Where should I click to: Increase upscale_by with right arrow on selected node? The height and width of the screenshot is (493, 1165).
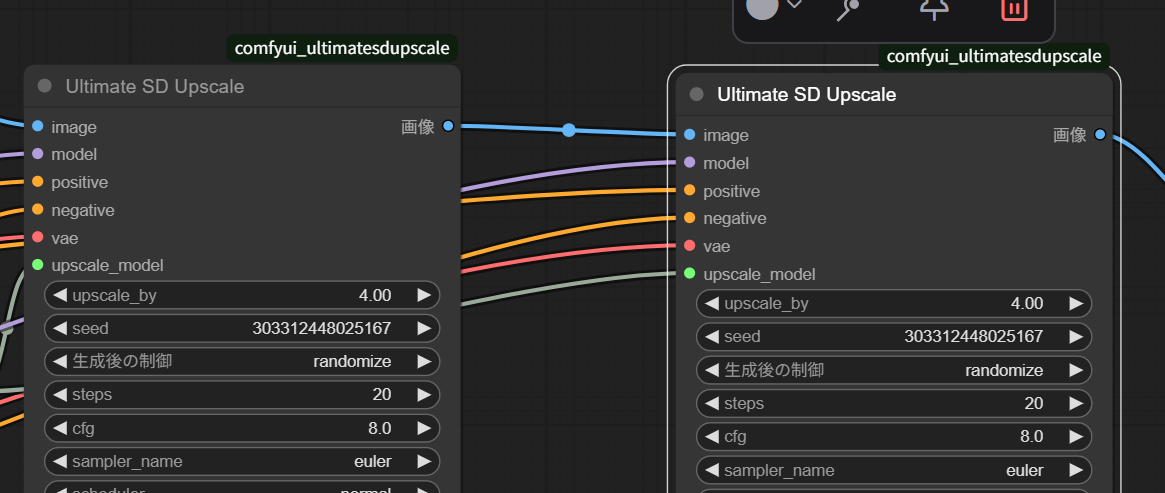[x=1076, y=303]
